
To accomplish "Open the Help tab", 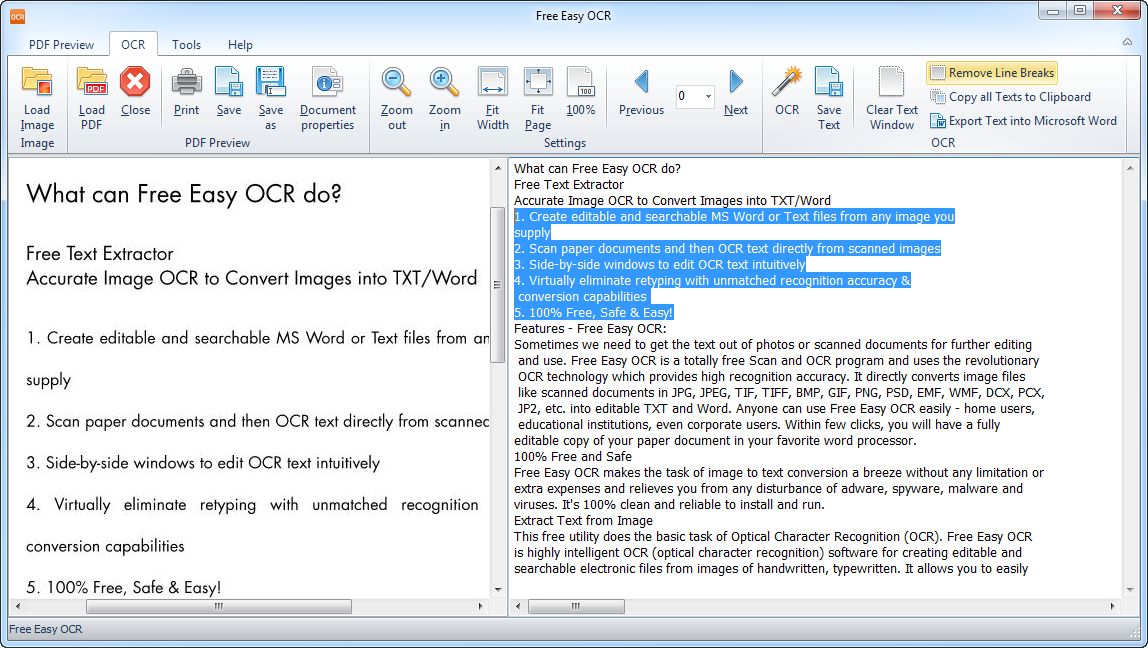I will [240, 45].
